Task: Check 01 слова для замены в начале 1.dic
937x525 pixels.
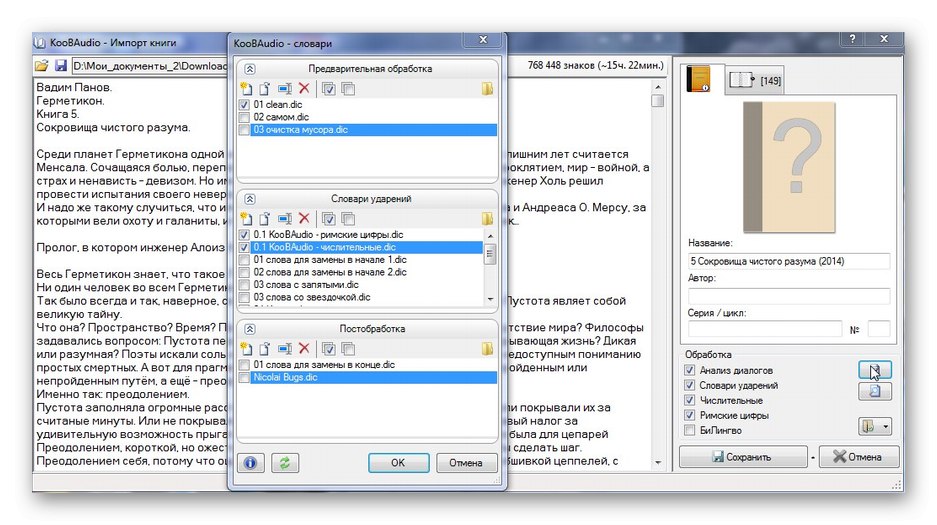Action: point(244,260)
